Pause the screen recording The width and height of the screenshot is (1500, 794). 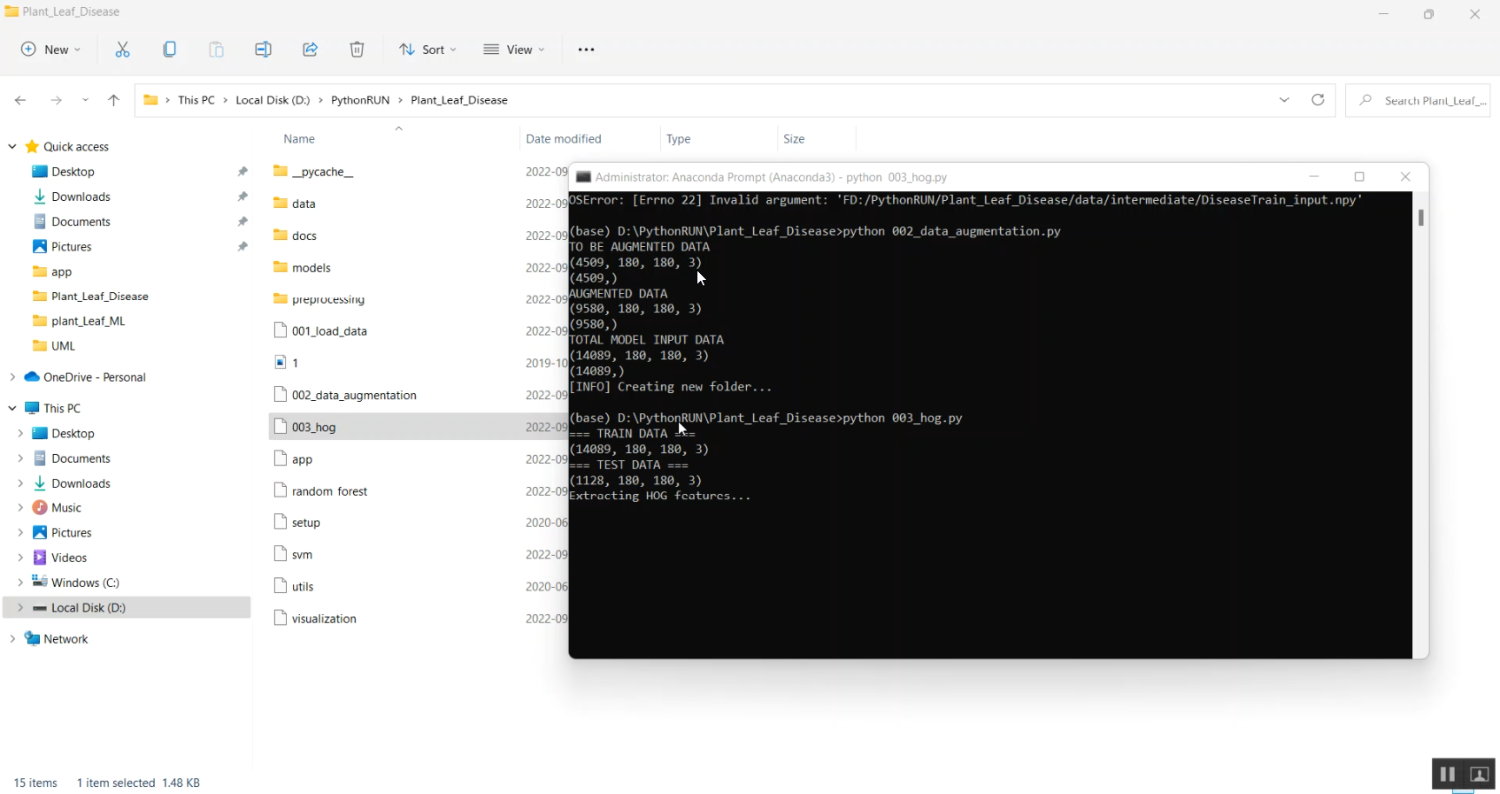pos(1447,773)
